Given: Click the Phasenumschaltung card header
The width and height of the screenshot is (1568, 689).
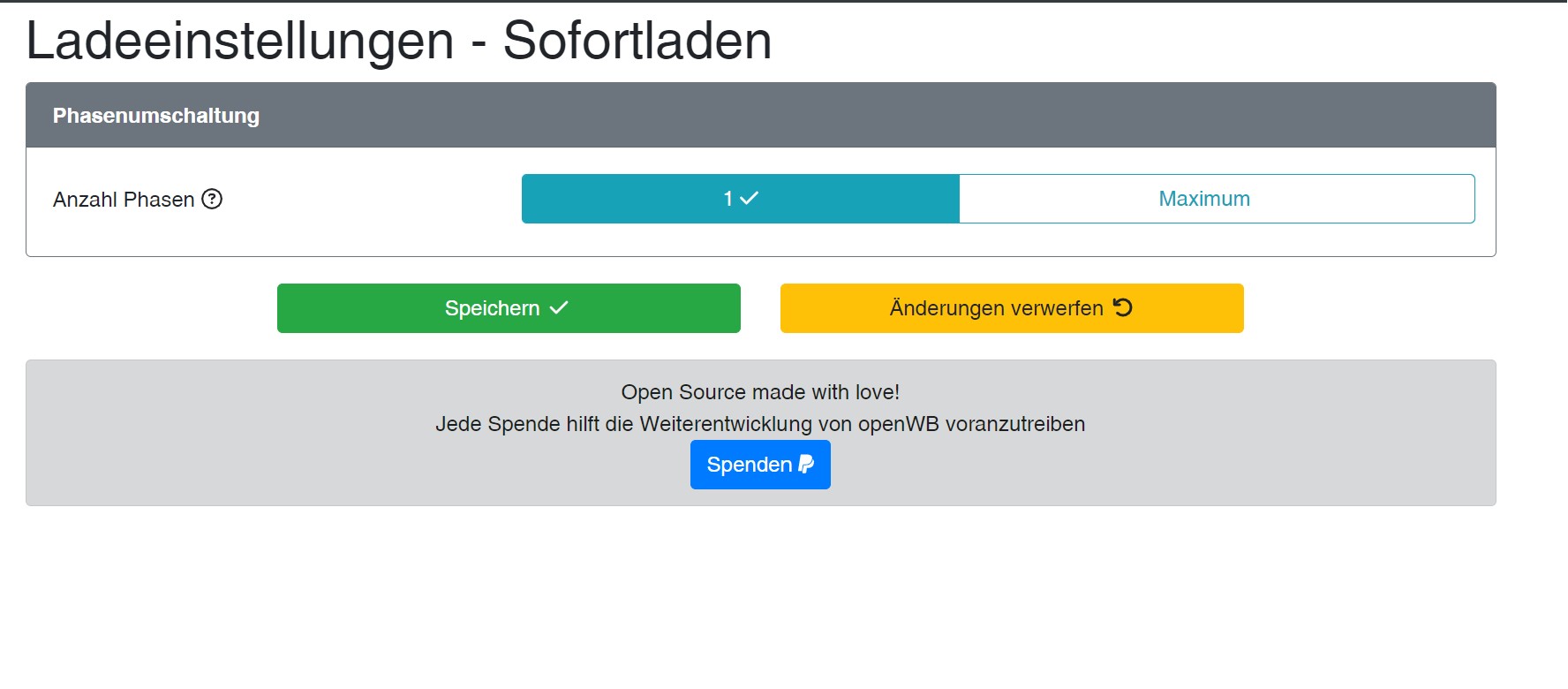Looking at the screenshot, I should pyautogui.click(x=759, y=116).
